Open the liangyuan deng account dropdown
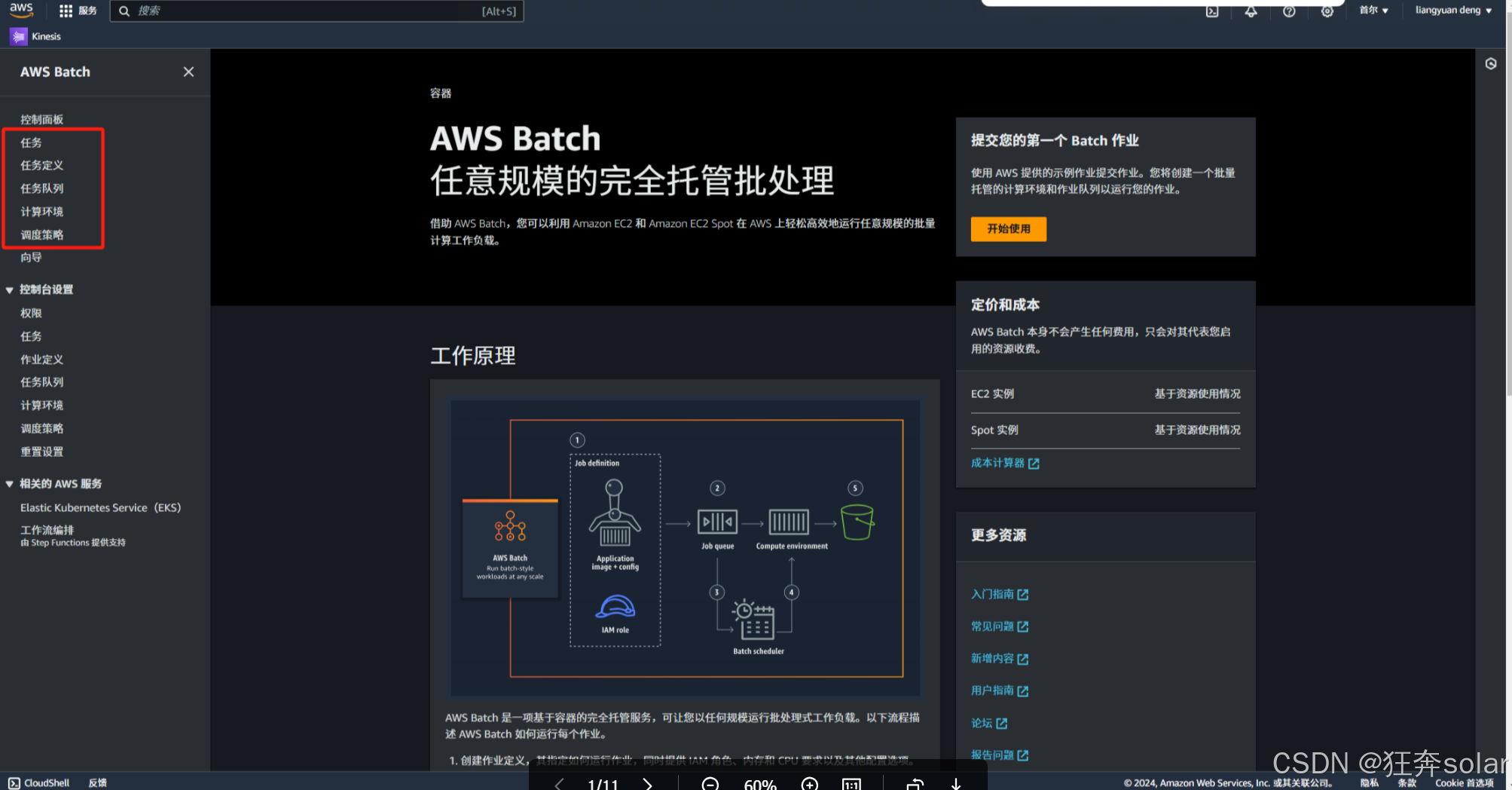Screen dimensions: 1512x790 (1453, 10)
